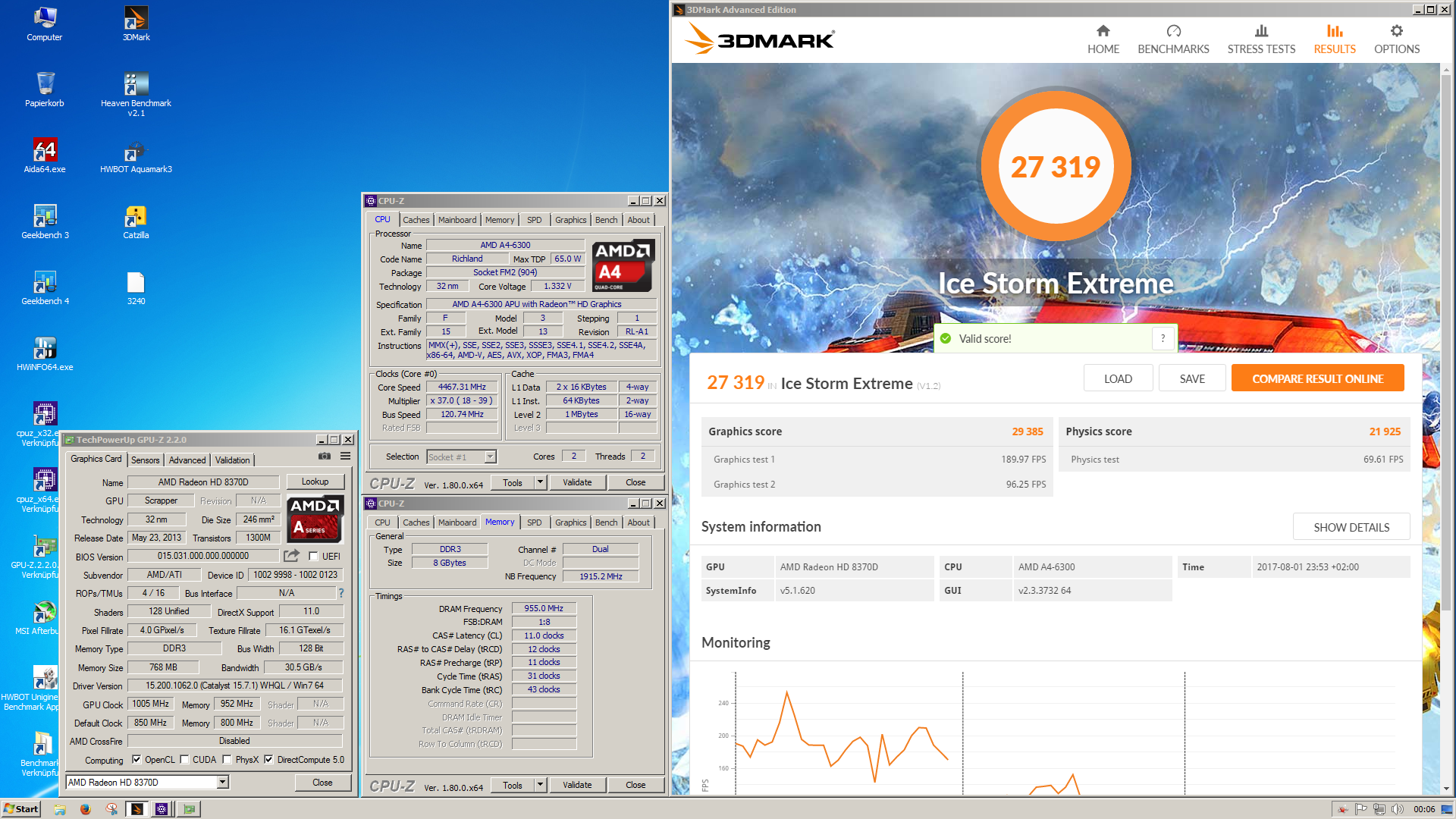Launch HWiNFO64.exe from the desktop
The height and width of the screenshot is (819, 1456).
(45, 353)
